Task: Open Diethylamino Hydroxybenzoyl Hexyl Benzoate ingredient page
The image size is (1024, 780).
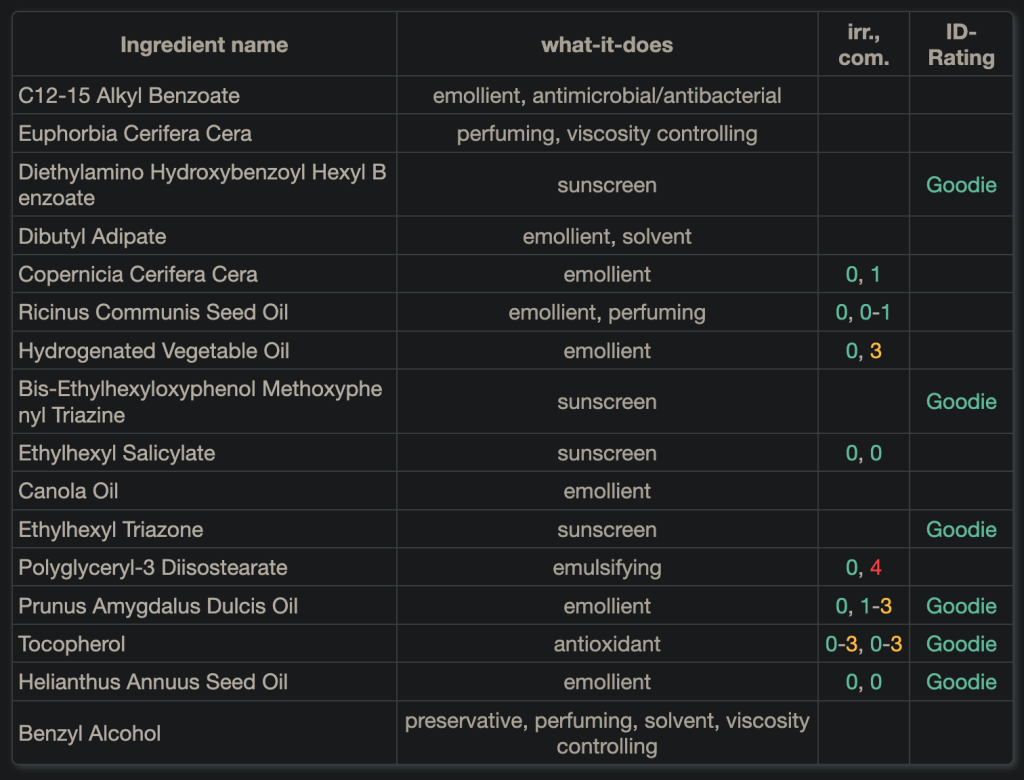Action: tap(202, 173)
